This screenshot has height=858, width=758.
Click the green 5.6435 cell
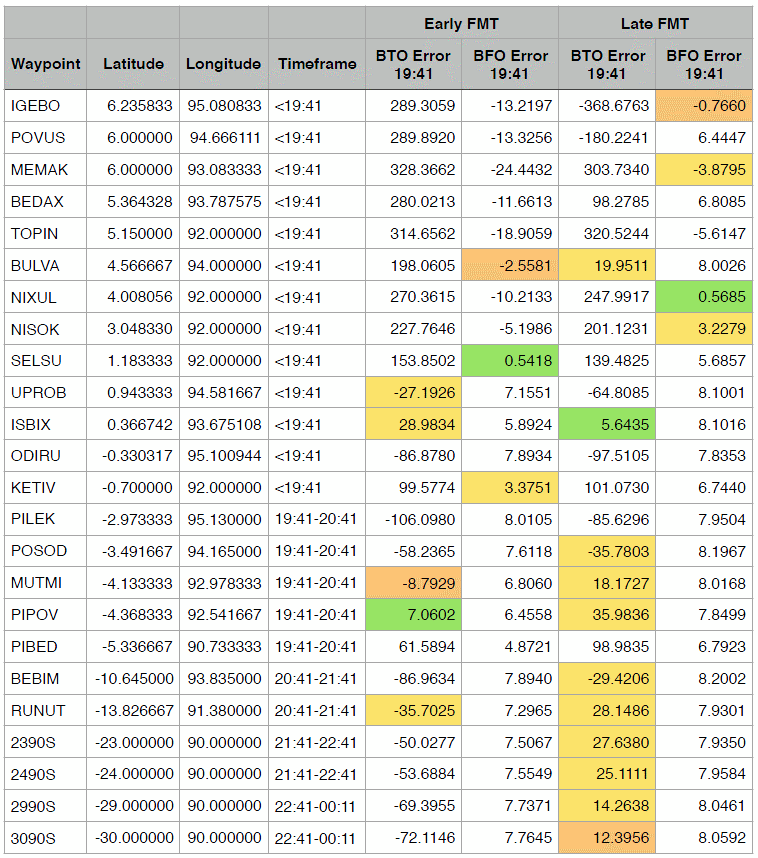coord(607,424)
